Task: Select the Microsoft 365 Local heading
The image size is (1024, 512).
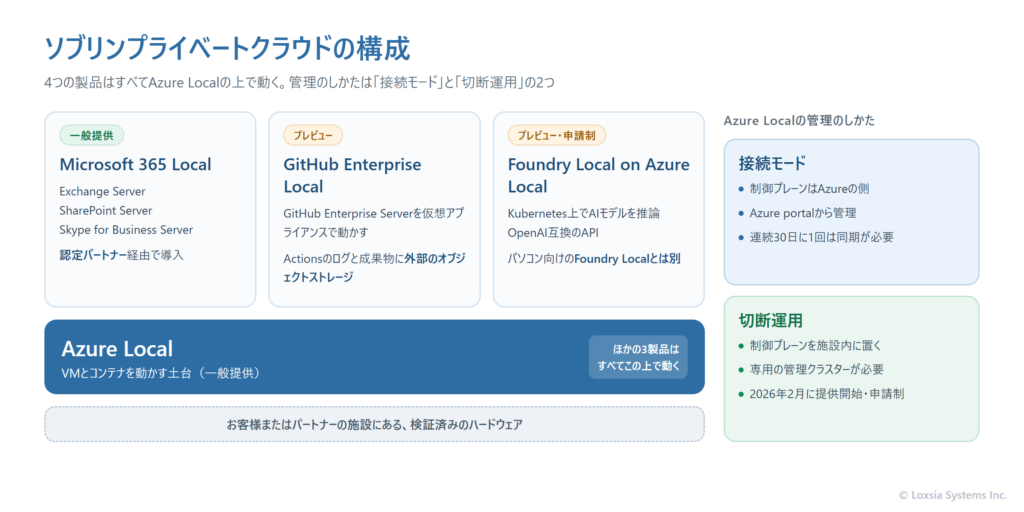Action: (x=135, y=165)
